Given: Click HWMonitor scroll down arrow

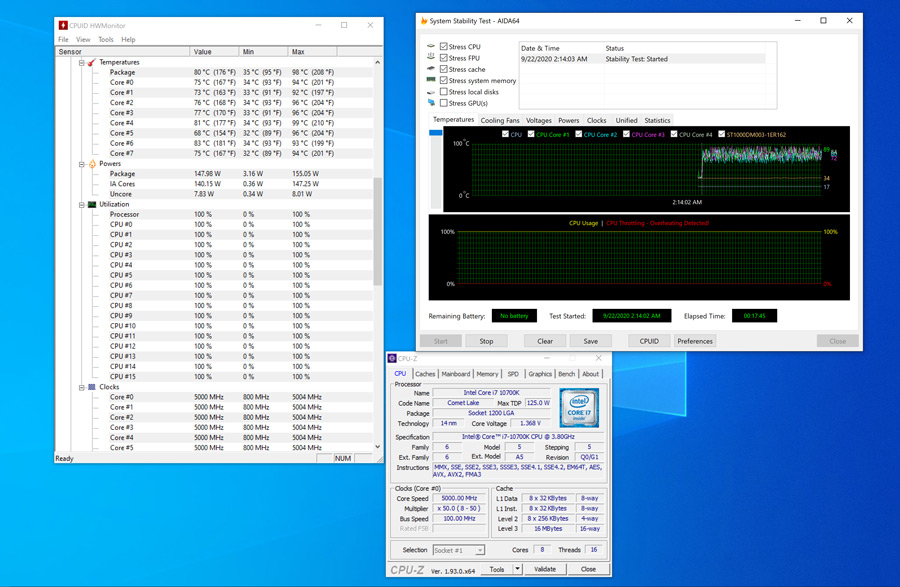Looking at the screenshot, I should pyautogui.click(x=378, y=446).
